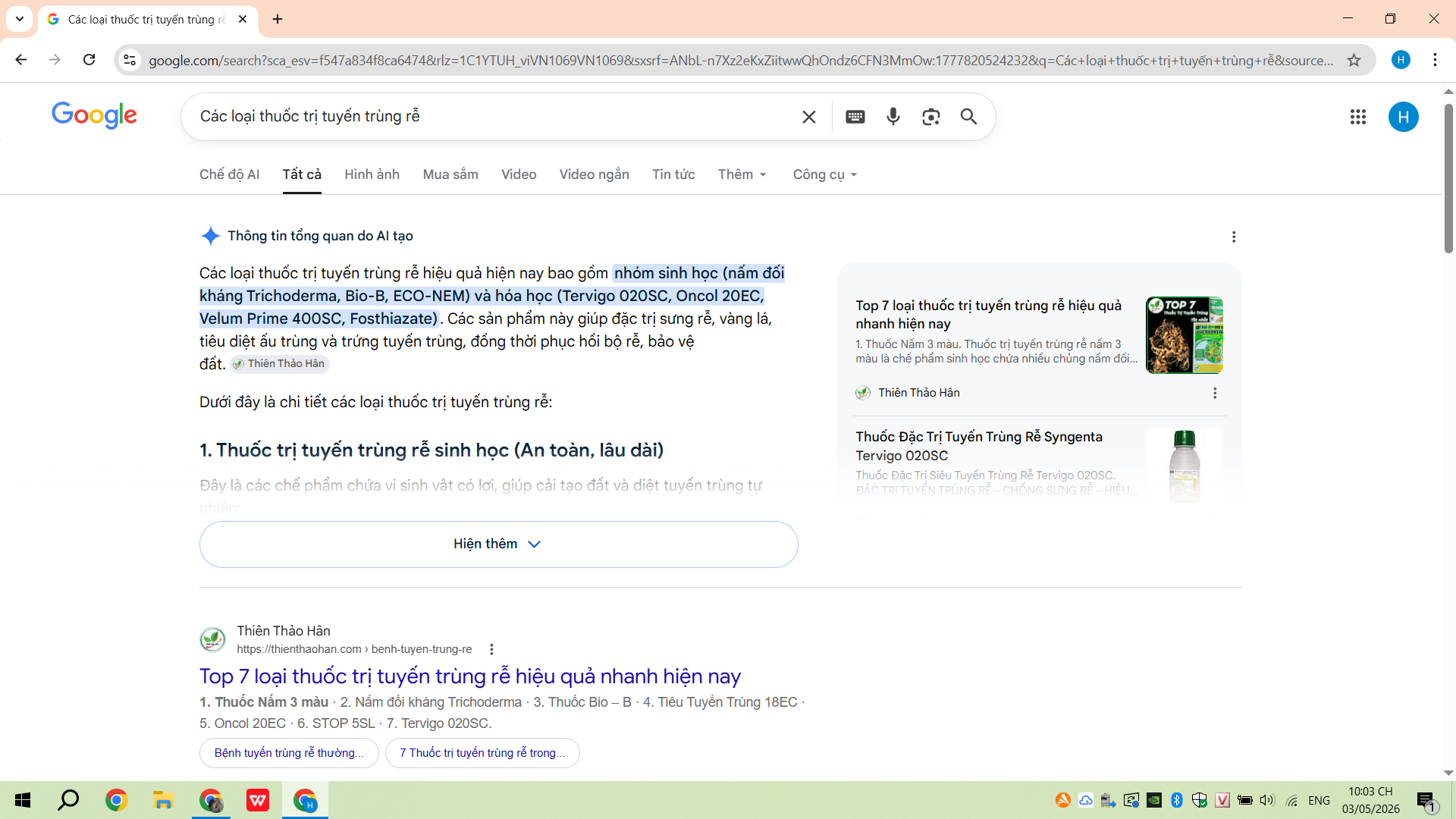The width and height of the screenshot is (1456, 819).
Task: Open the Top 7 loại thuốc result title
Action: (470, 676)
